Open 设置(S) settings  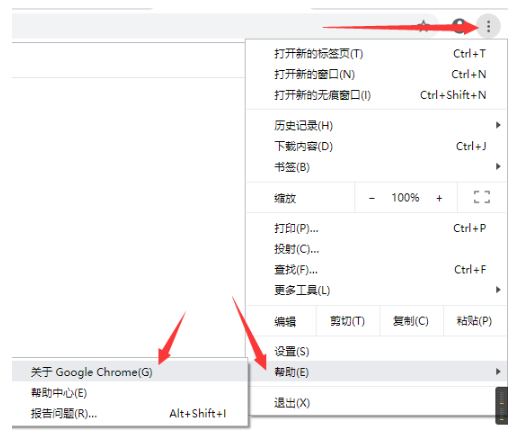(377, 351)
